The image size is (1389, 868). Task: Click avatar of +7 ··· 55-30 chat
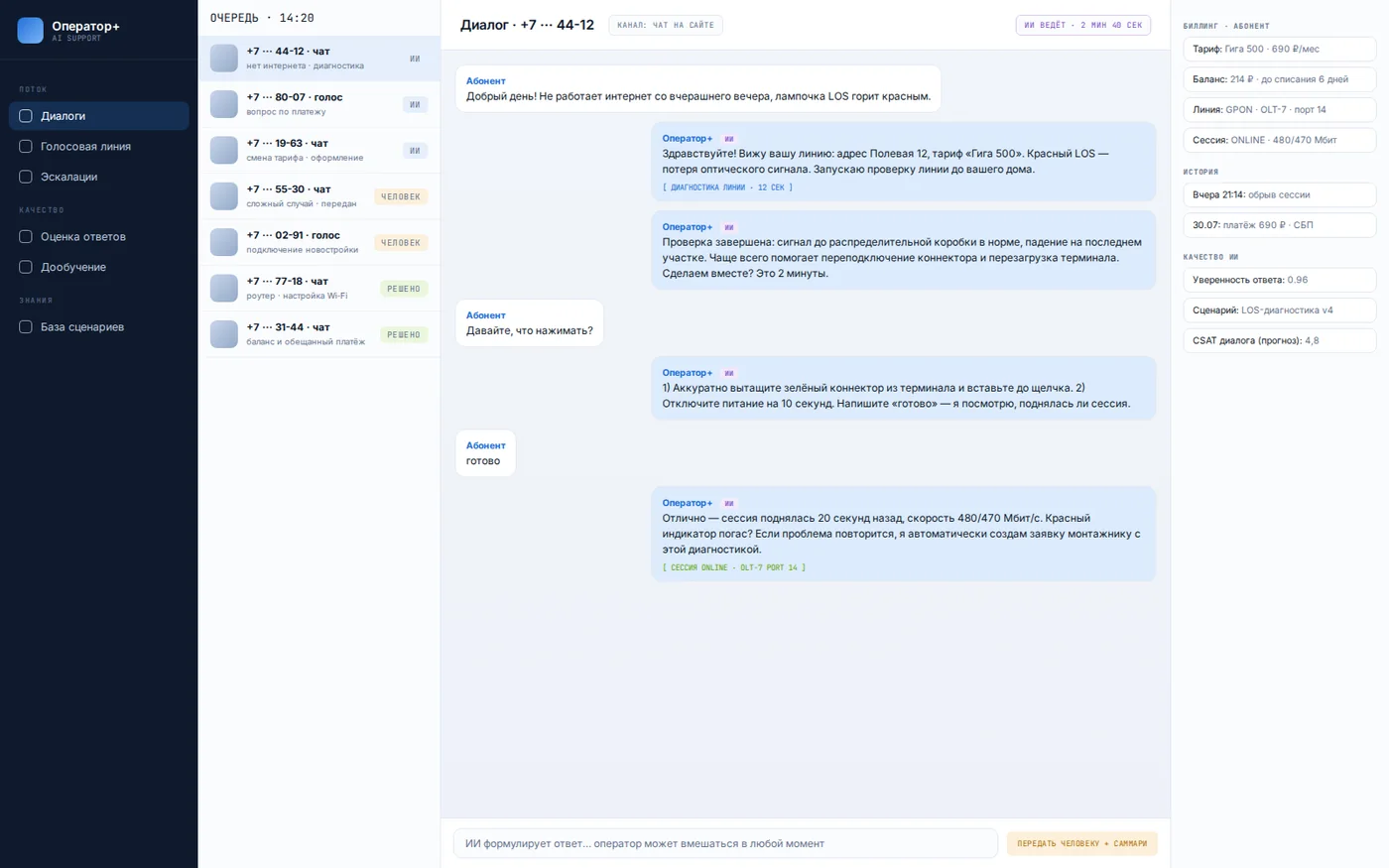tap(224, 196)
